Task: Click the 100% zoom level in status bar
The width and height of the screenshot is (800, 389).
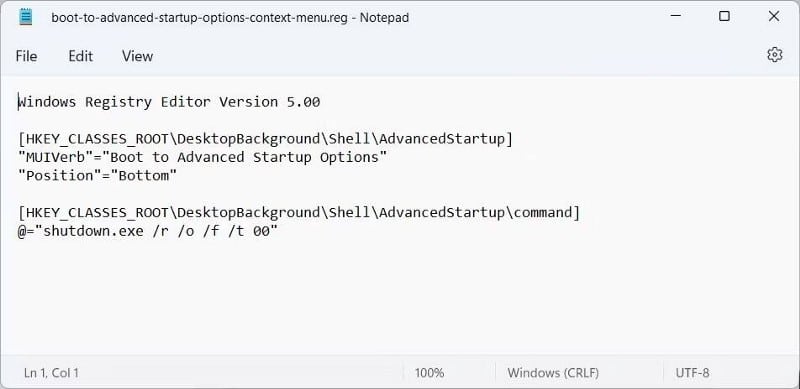Action: click(x=429, y=373)
